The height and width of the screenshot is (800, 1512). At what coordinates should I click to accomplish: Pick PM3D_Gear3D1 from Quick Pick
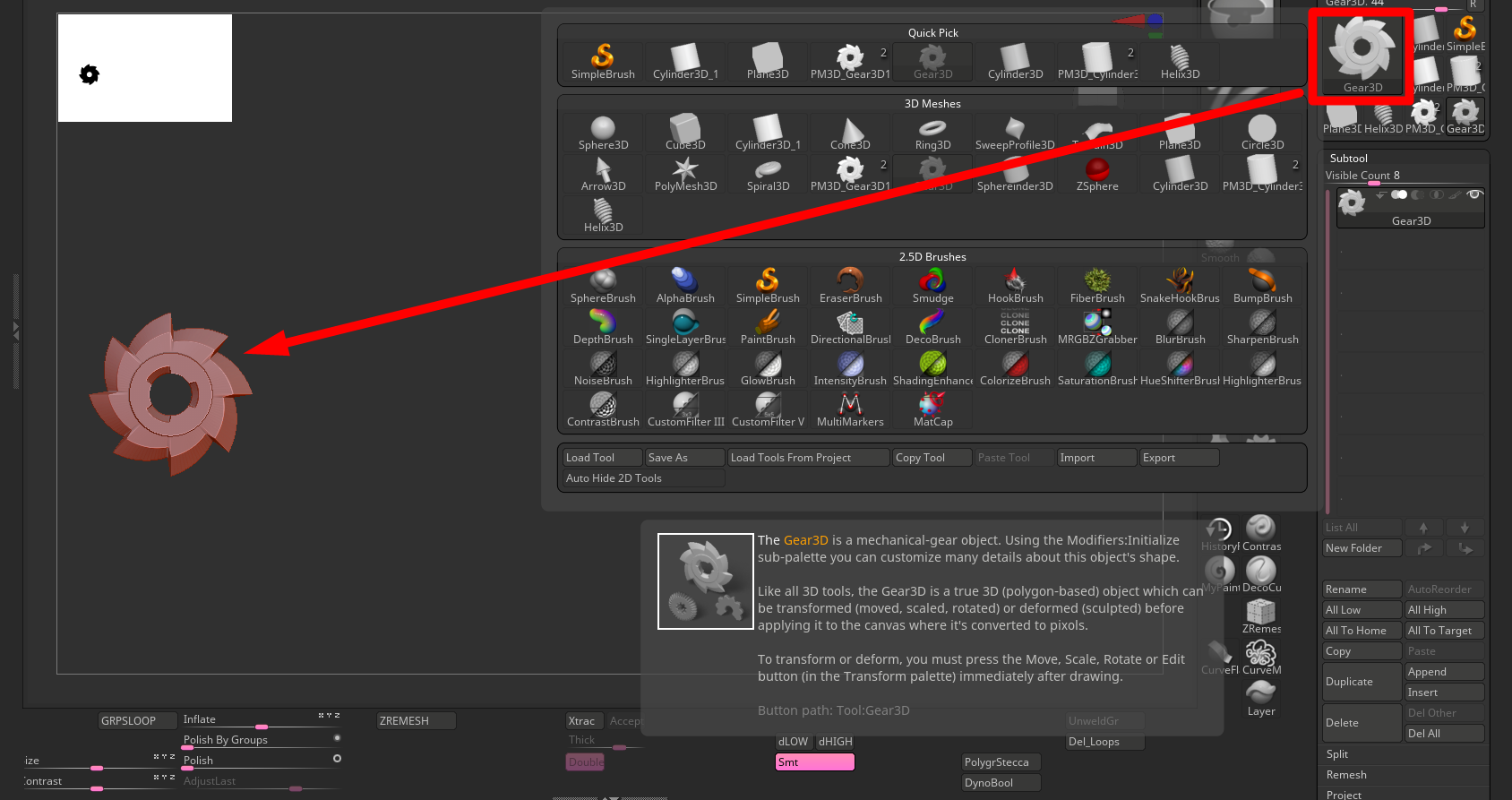tap(850, 62)
